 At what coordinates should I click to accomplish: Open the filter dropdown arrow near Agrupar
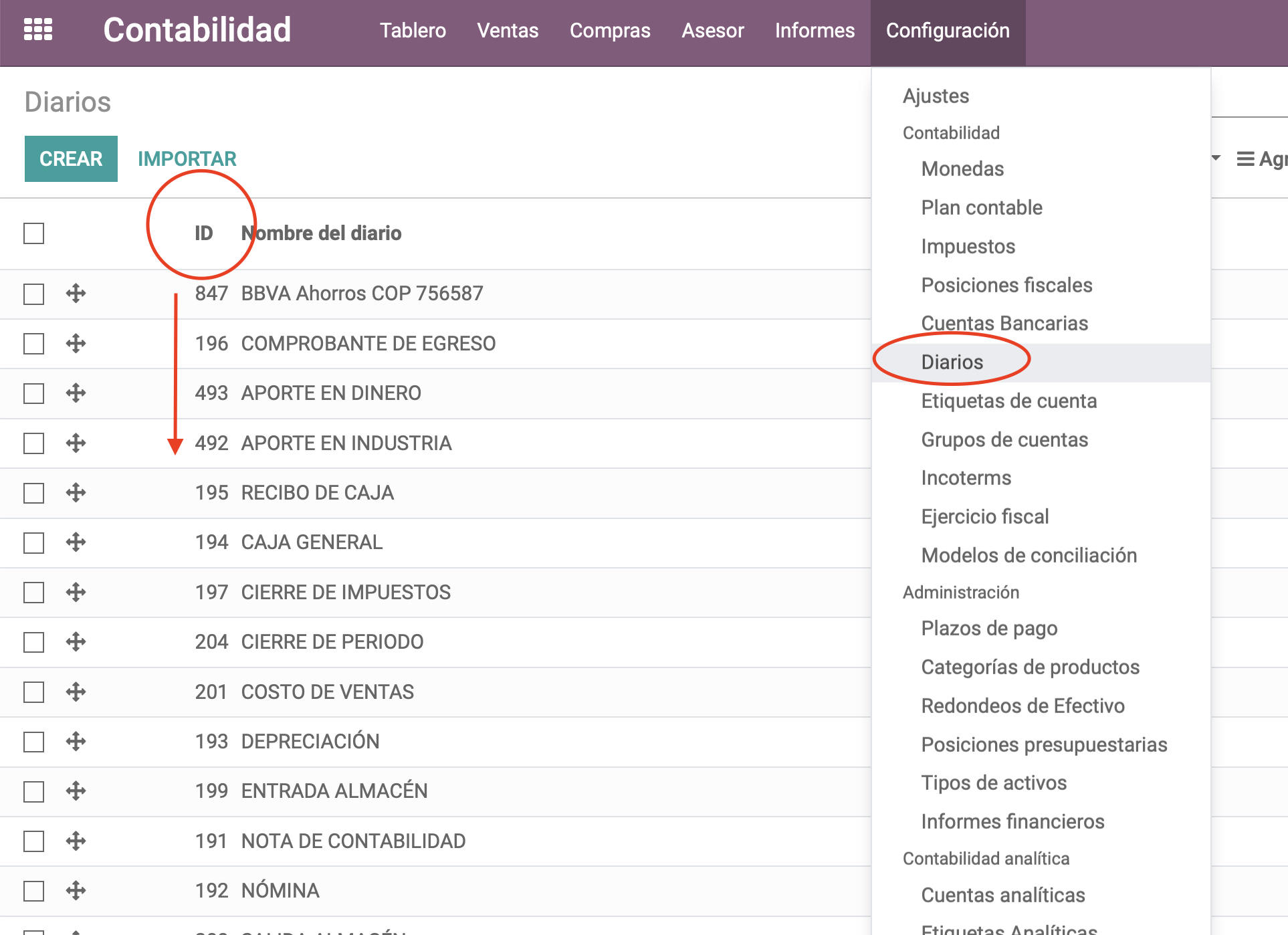click(x=1216, y=159)
